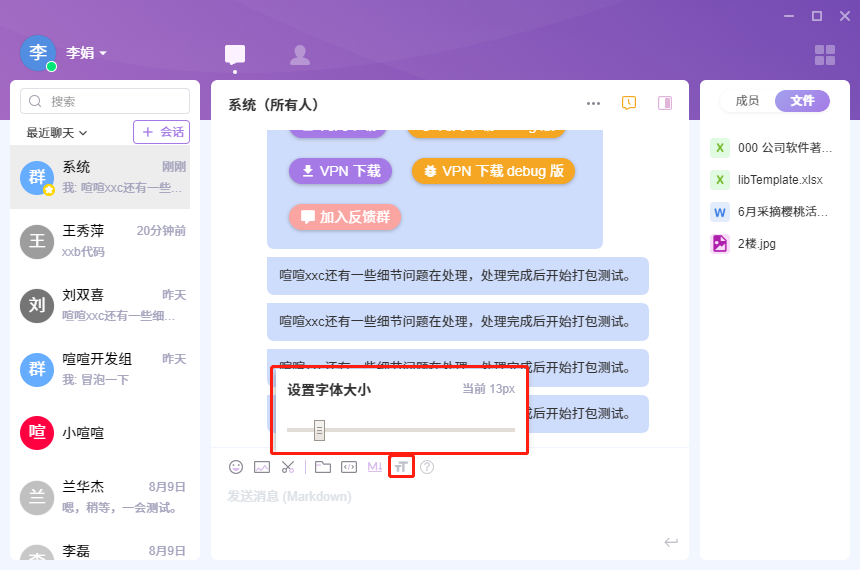Expand the 最近聊天 filter dropdown

[57, 132]
